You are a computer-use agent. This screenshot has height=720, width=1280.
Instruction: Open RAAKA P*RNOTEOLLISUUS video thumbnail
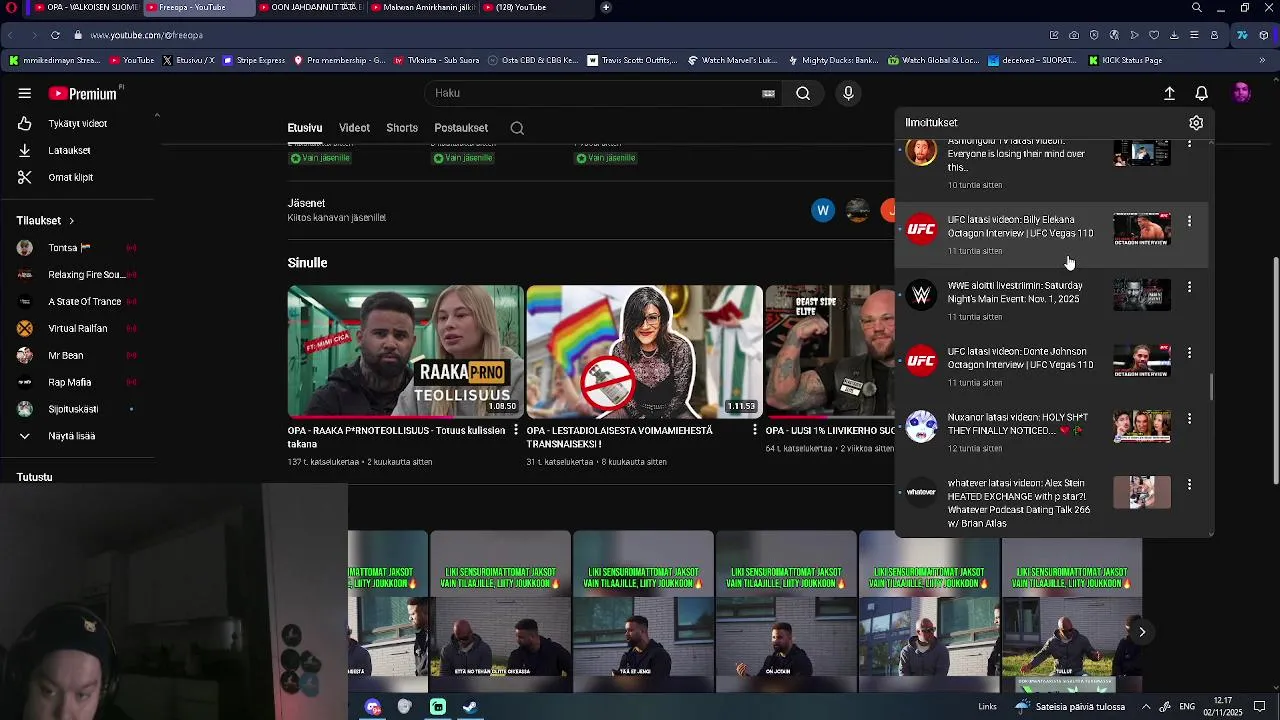tap(405, 352)
